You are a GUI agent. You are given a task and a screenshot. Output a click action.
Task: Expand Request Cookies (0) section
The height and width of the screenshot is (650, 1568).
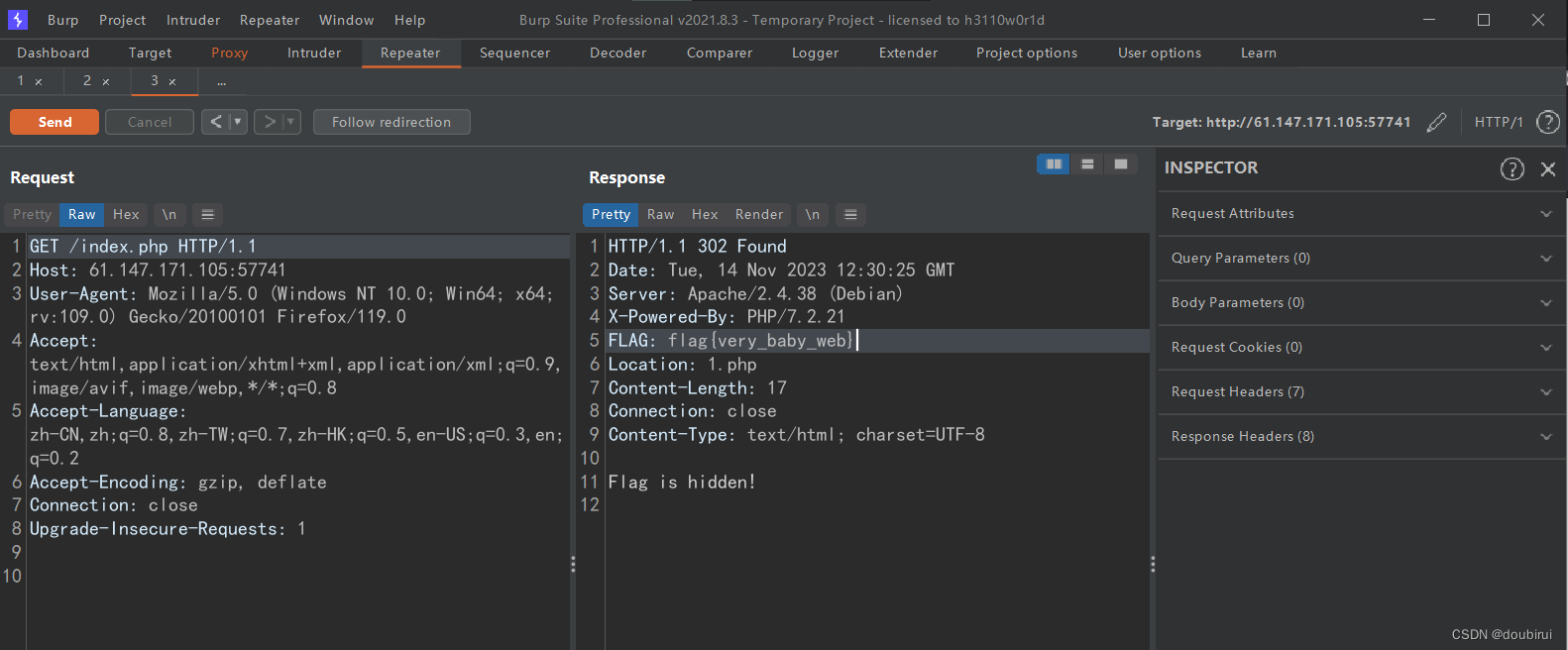[1362, 348]
